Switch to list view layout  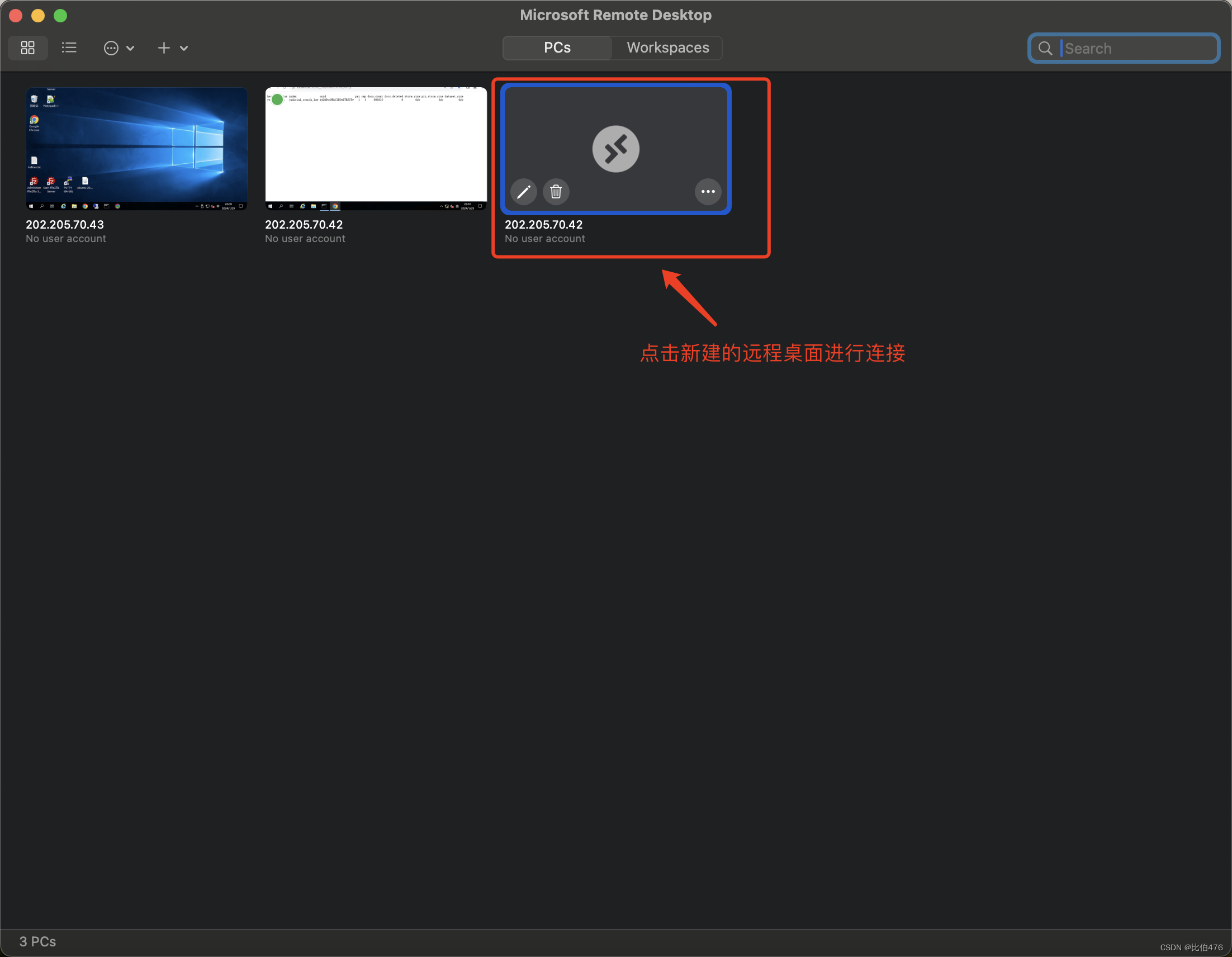point(69,48)
